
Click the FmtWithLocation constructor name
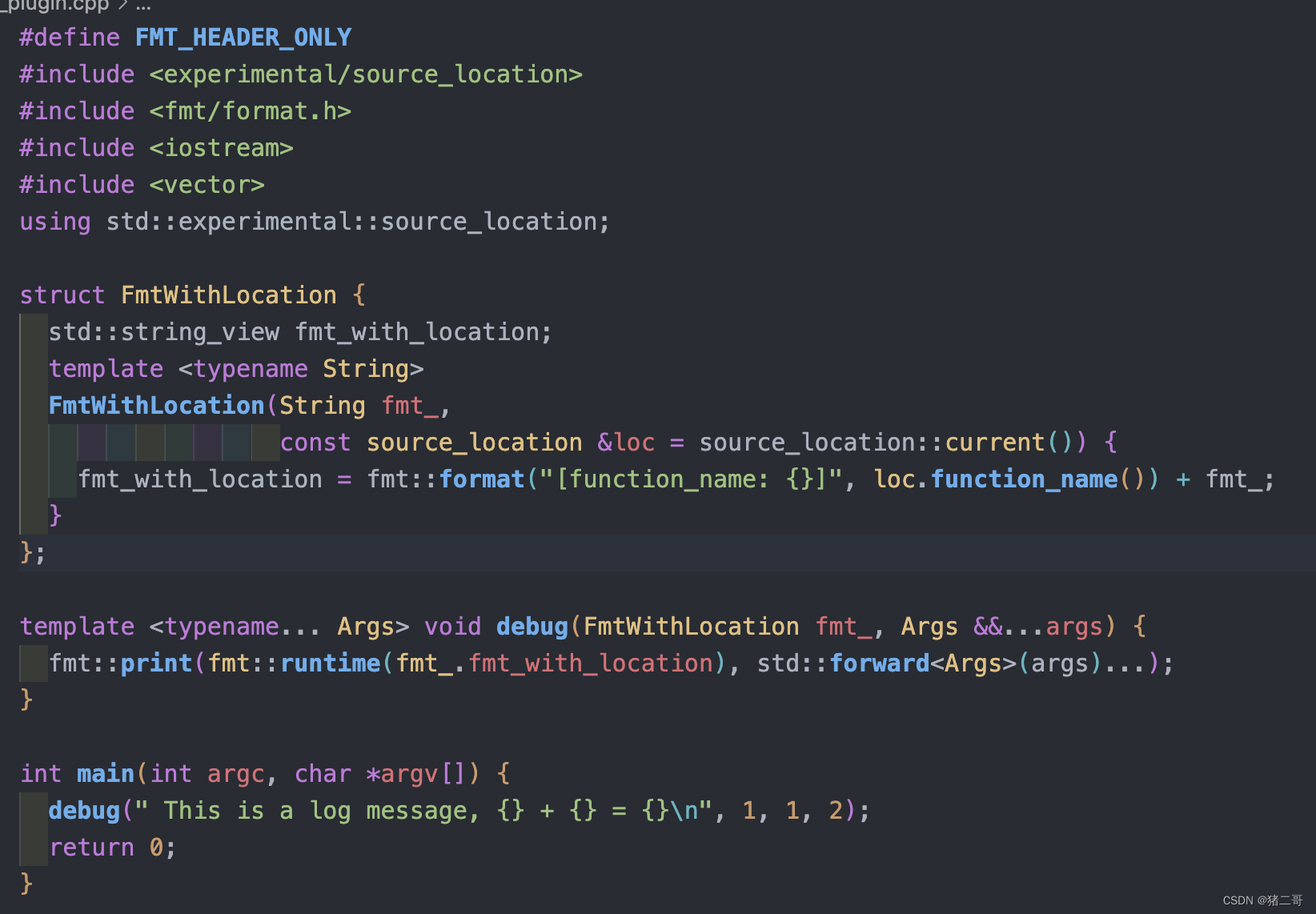tap(156, 405)
